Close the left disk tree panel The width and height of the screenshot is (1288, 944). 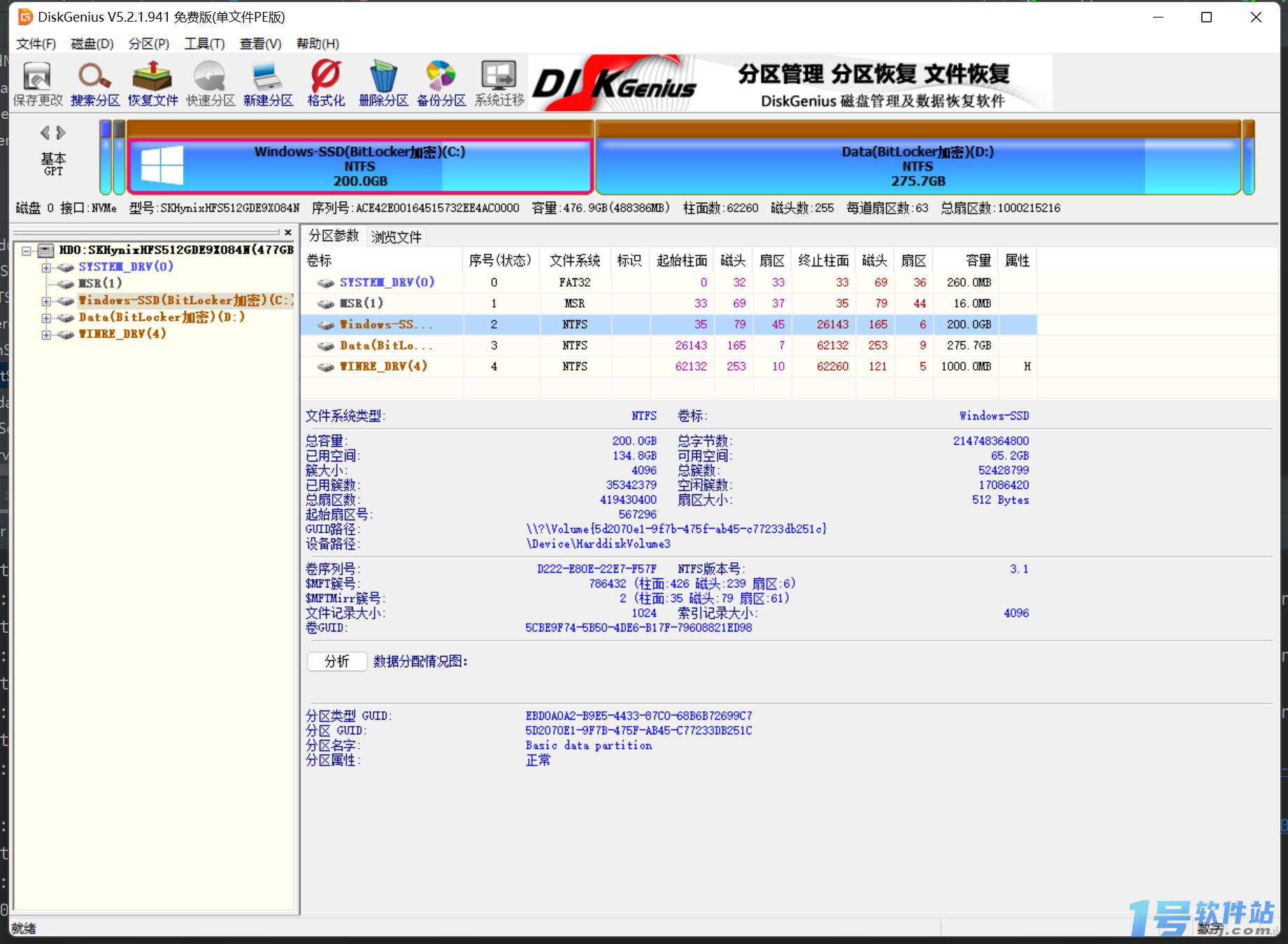[287, 232]
